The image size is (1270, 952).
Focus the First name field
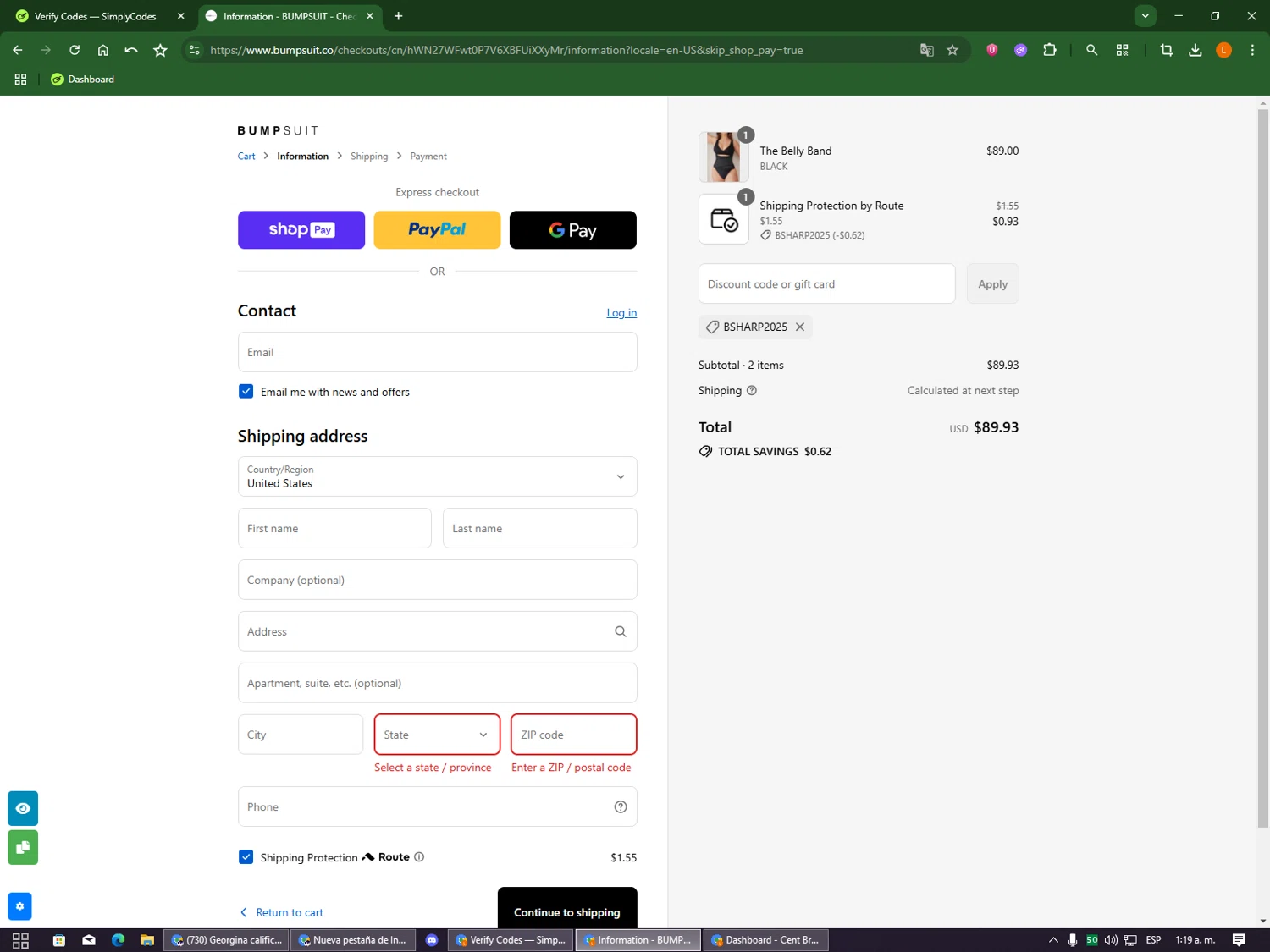click(x=334, y=528)
